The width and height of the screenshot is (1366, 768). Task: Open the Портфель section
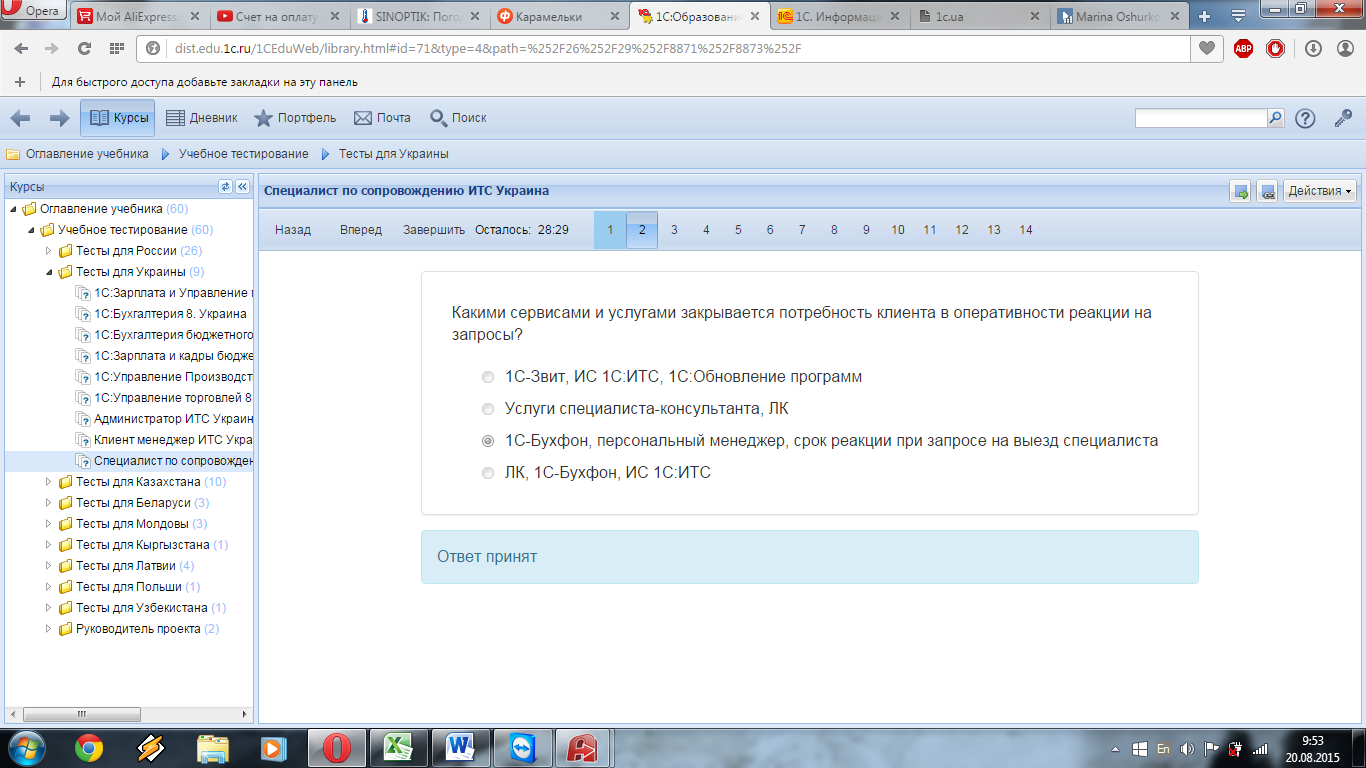tap(294, 118)
